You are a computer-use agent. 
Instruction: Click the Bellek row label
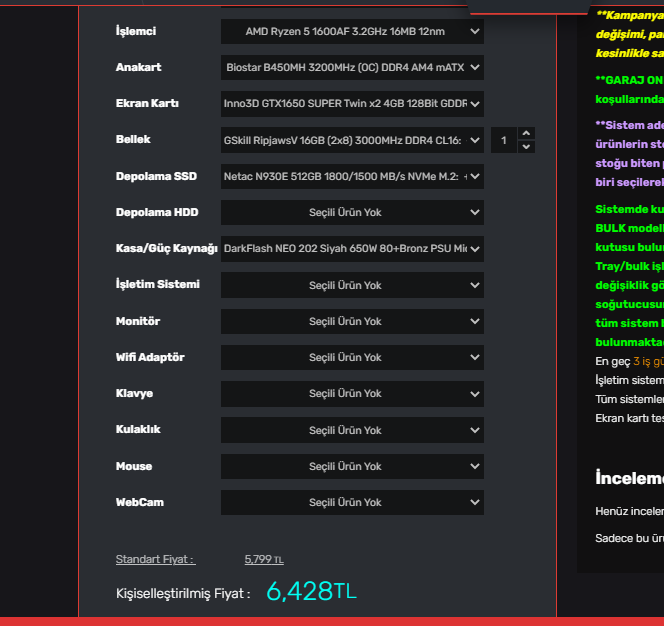click(x=133, y=139)
